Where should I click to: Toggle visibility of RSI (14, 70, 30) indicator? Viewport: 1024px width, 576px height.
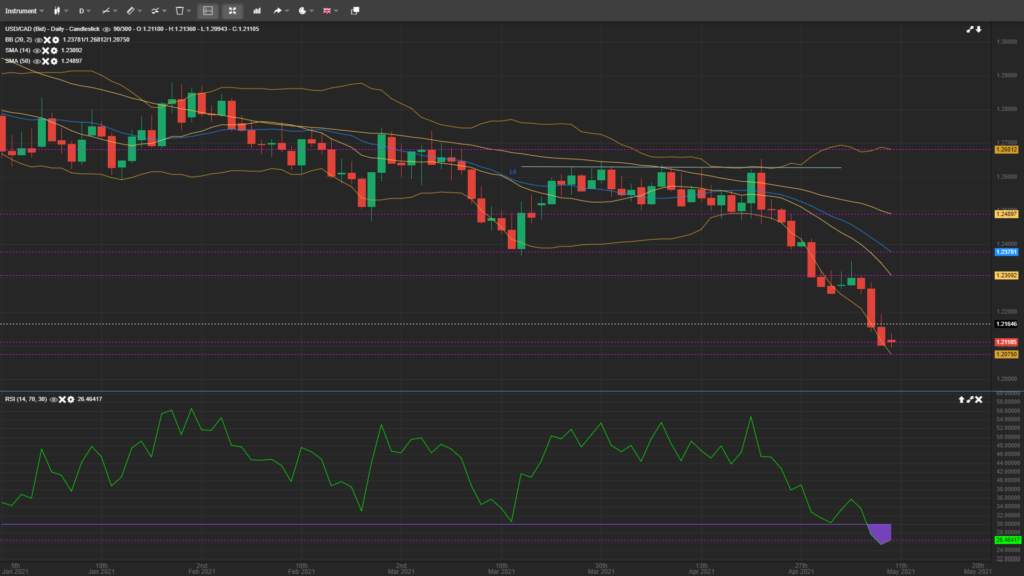tap(54, 399)
